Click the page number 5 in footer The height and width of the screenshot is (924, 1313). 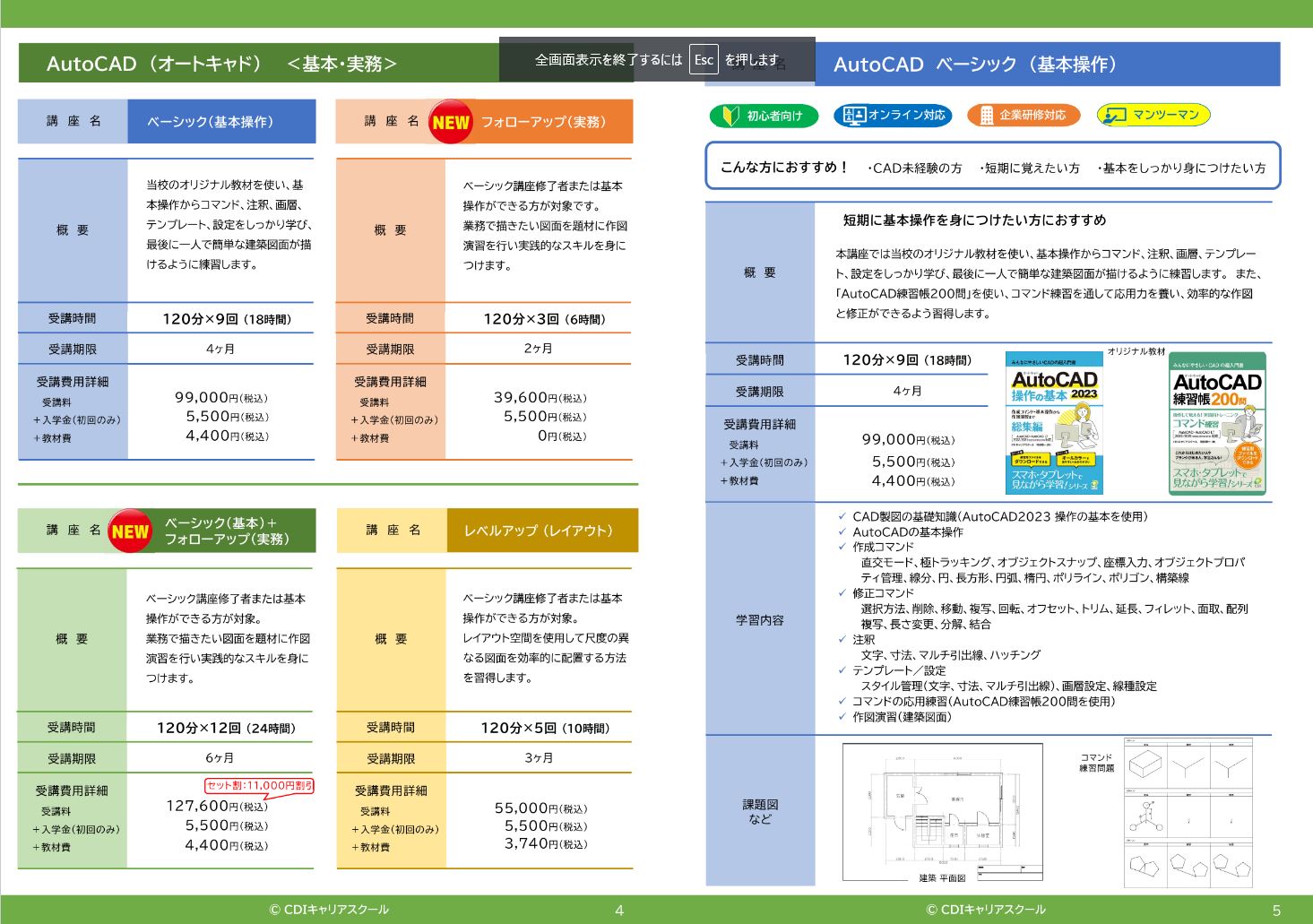point(1276,910)
